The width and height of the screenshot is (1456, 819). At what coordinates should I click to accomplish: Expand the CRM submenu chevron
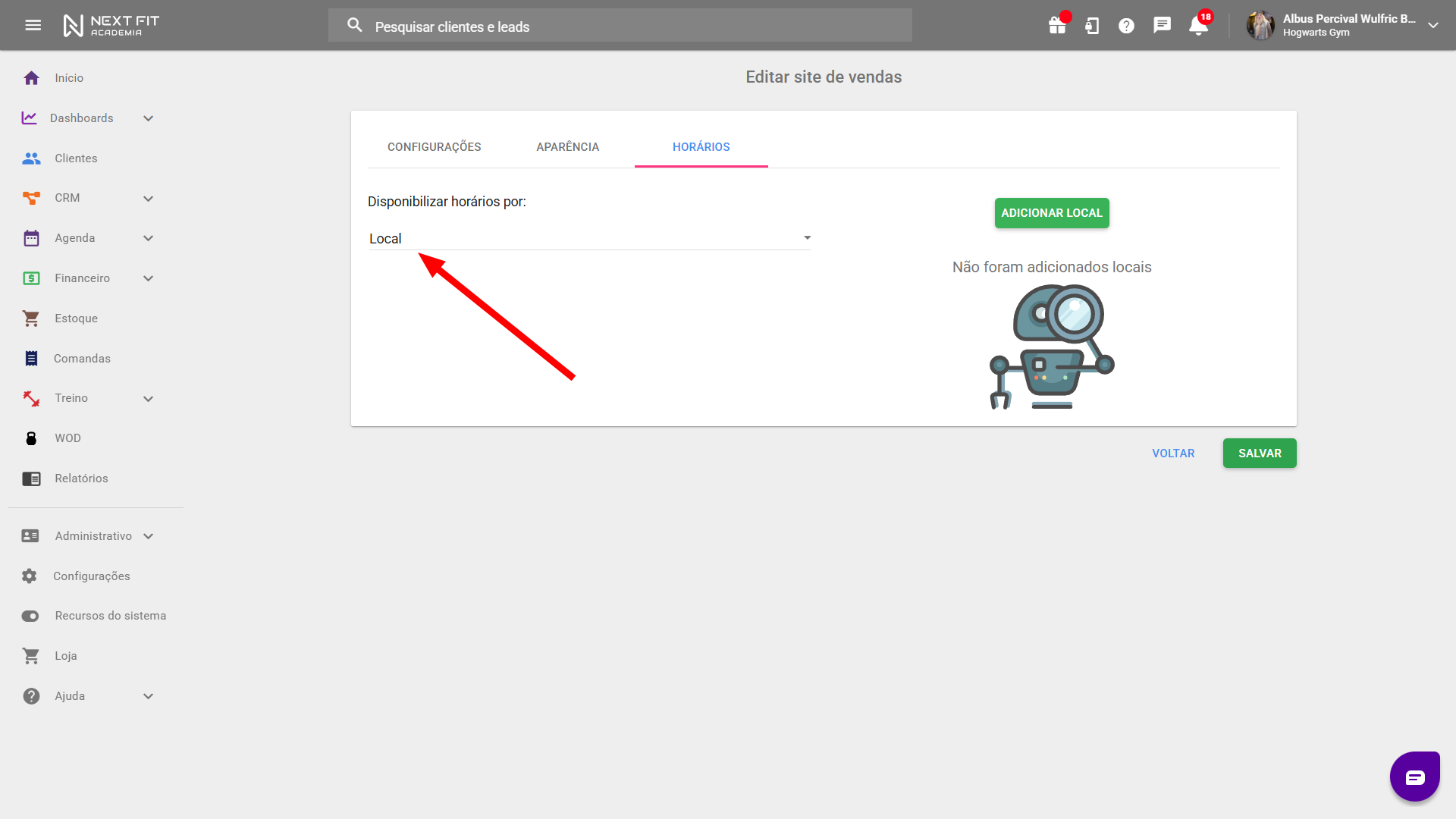click(149, 199)
